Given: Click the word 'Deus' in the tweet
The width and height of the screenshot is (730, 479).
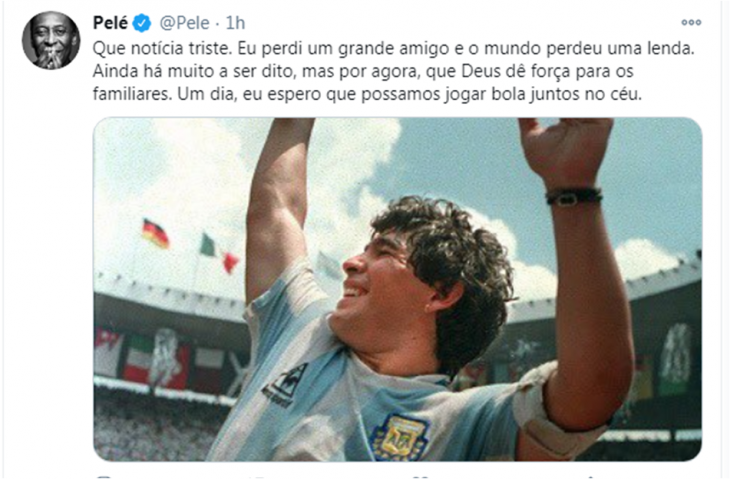Looking at the screenshot, I should point(482,71).
